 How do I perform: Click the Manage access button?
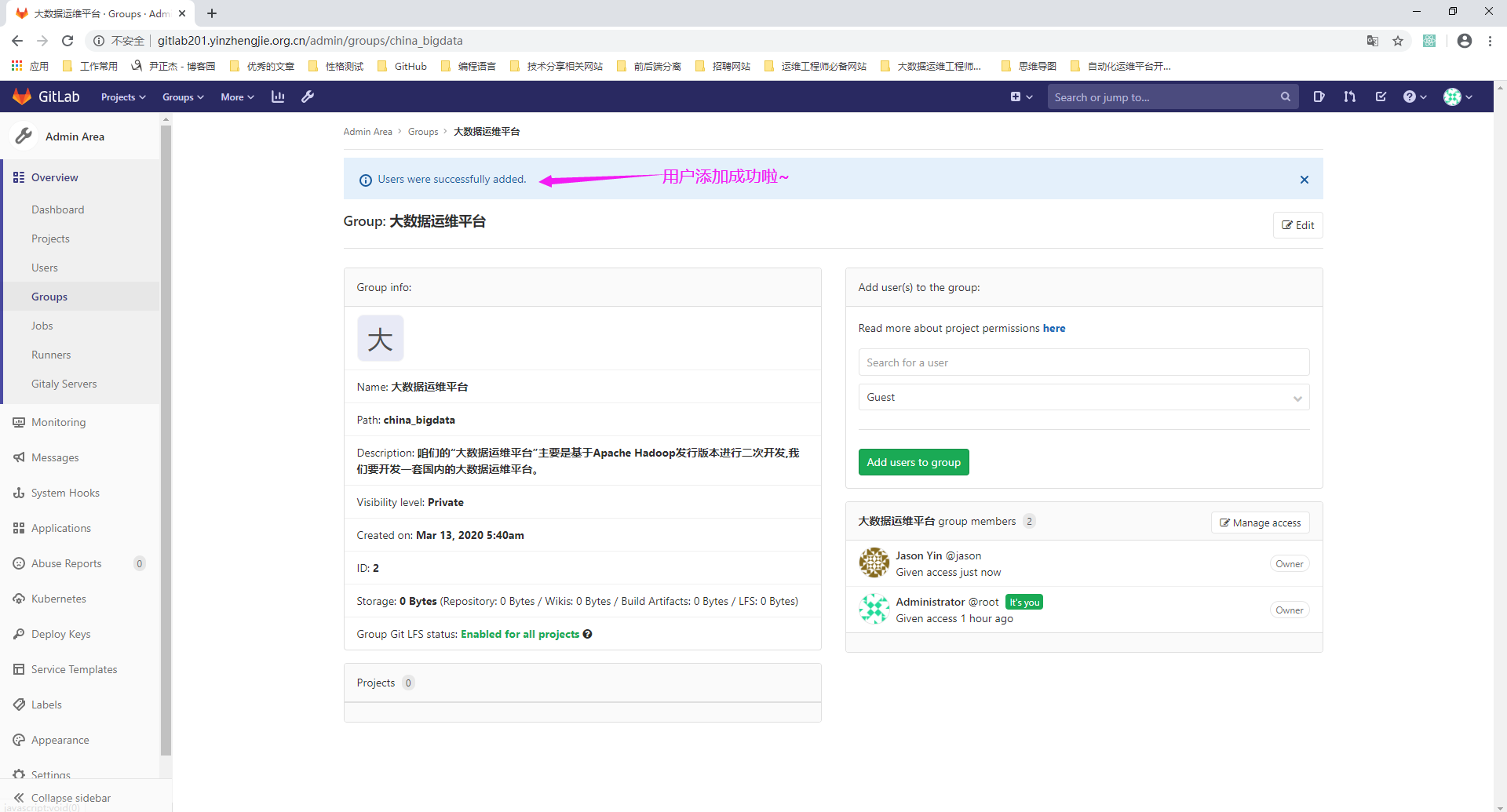click(x=1260, y=523)
